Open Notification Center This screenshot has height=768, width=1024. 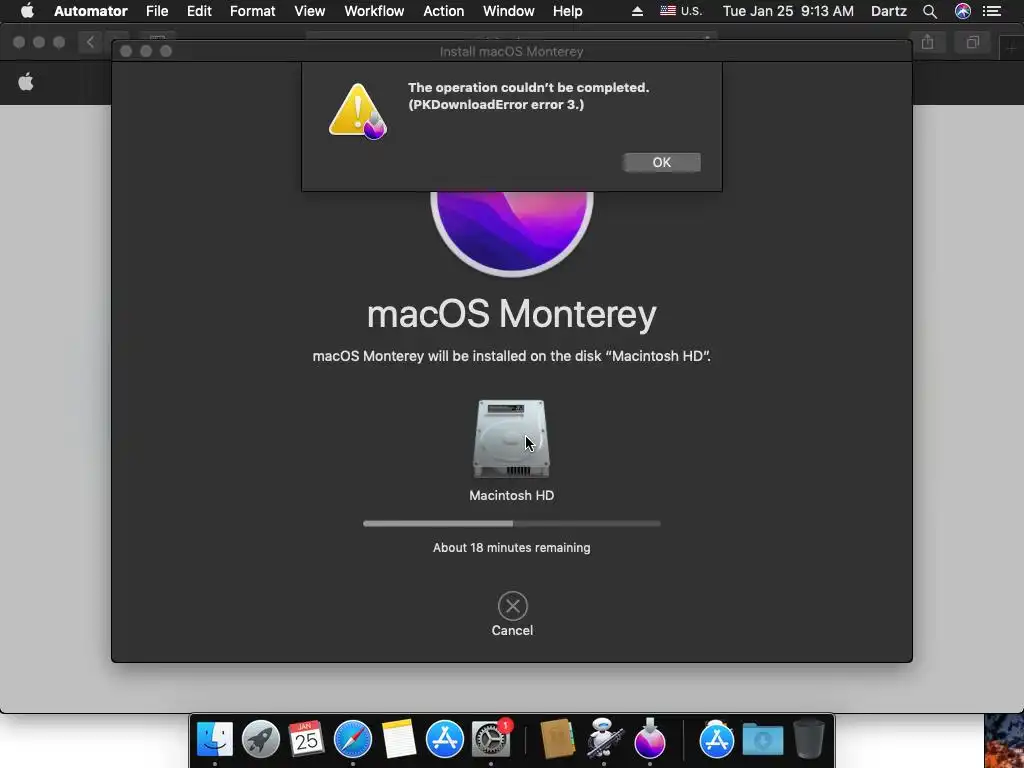pyautogui.click(x=992, y=11)
